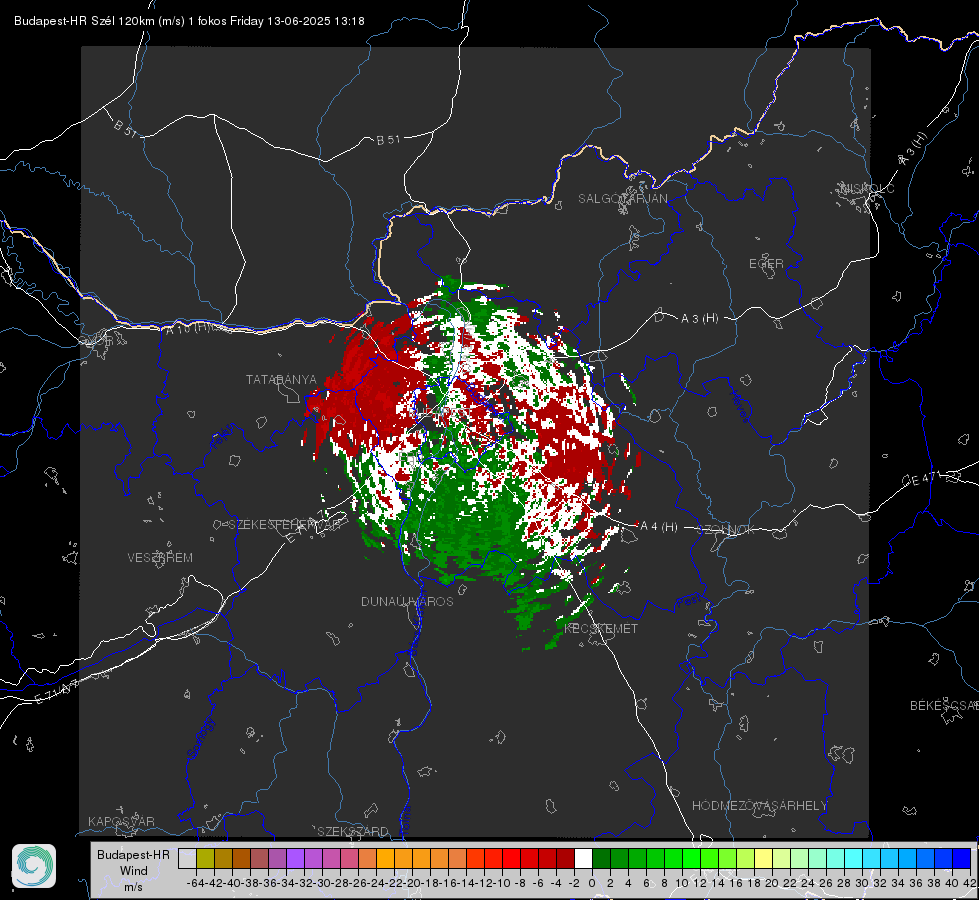Click the HÓDMEZŐVÁSÁRHELY city label
Image resolution: width=979 pixels, height=900 pixels.
(759, 806)
